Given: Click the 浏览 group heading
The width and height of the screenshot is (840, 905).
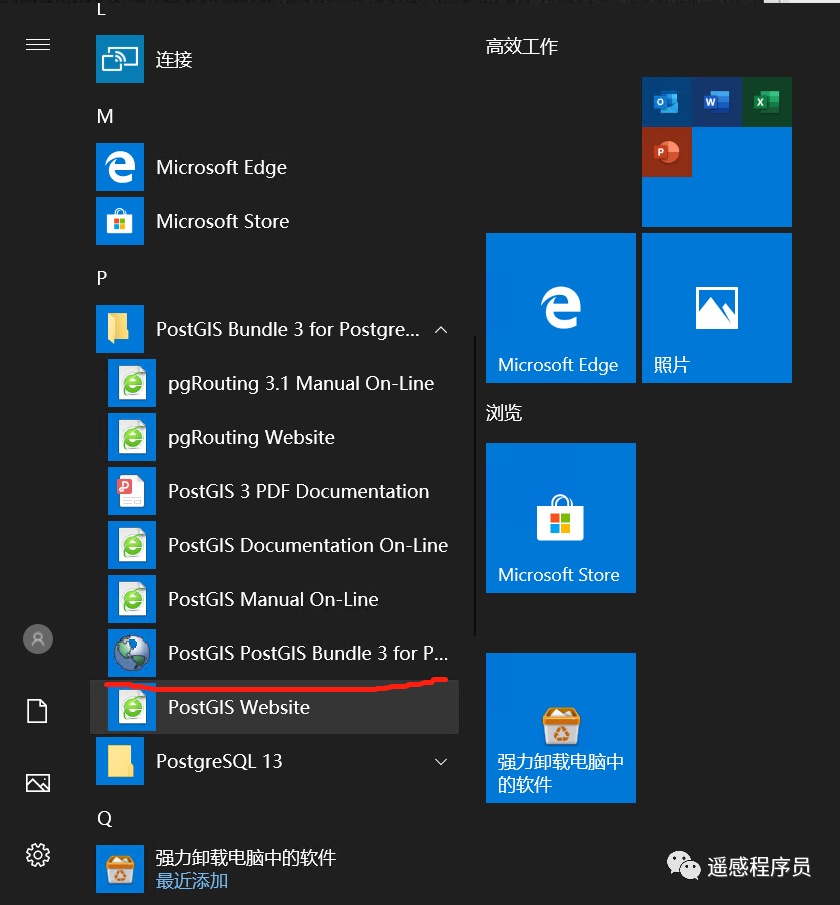Looking at the screenshot, I should point(504,413).
